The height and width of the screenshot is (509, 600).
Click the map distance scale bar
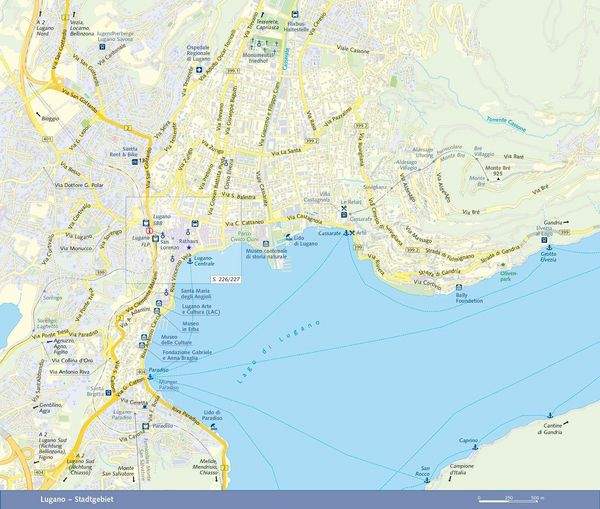coord(511,501)
